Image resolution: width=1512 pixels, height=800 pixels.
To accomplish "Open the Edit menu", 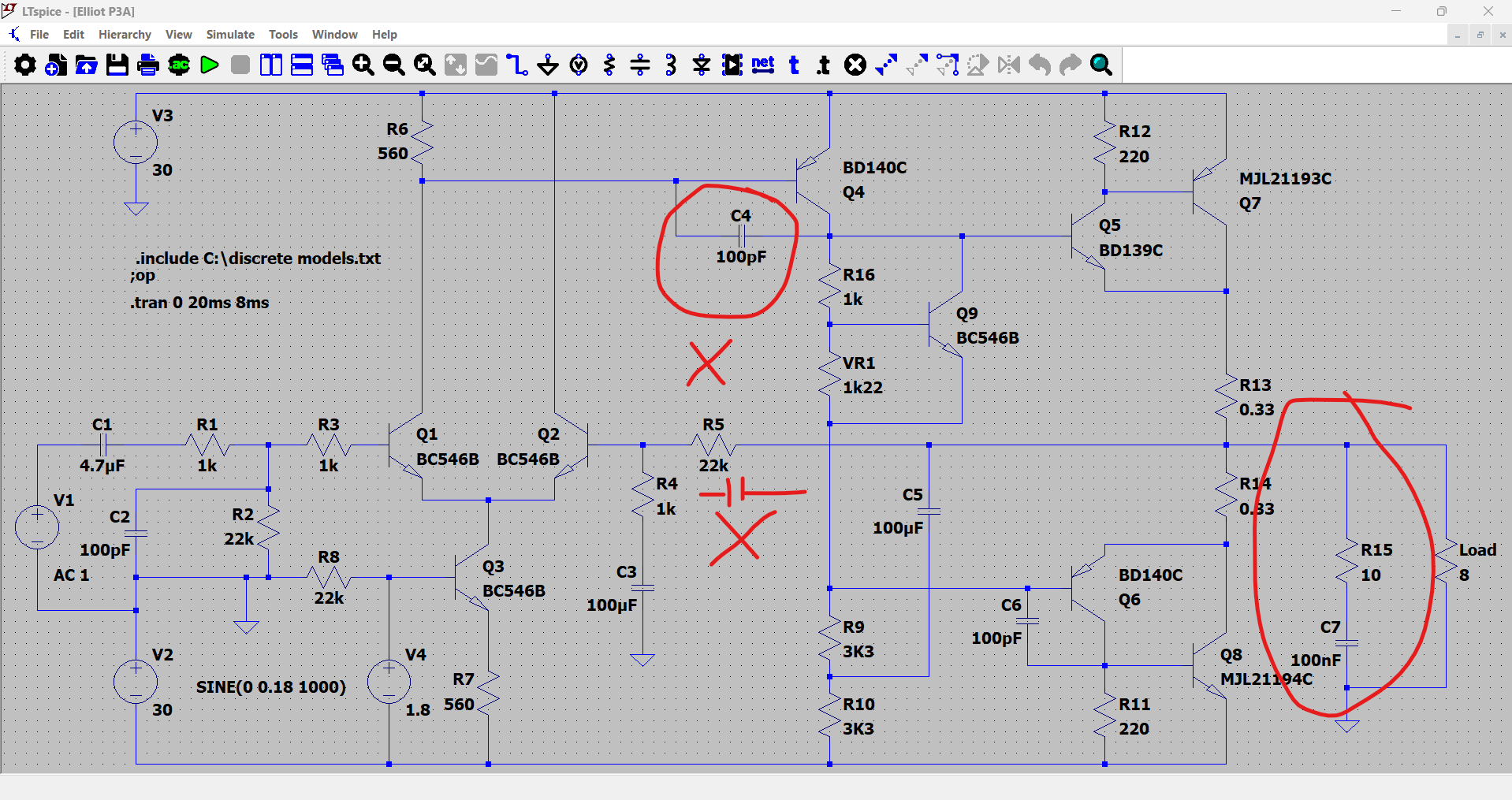I will click(73, 35).
